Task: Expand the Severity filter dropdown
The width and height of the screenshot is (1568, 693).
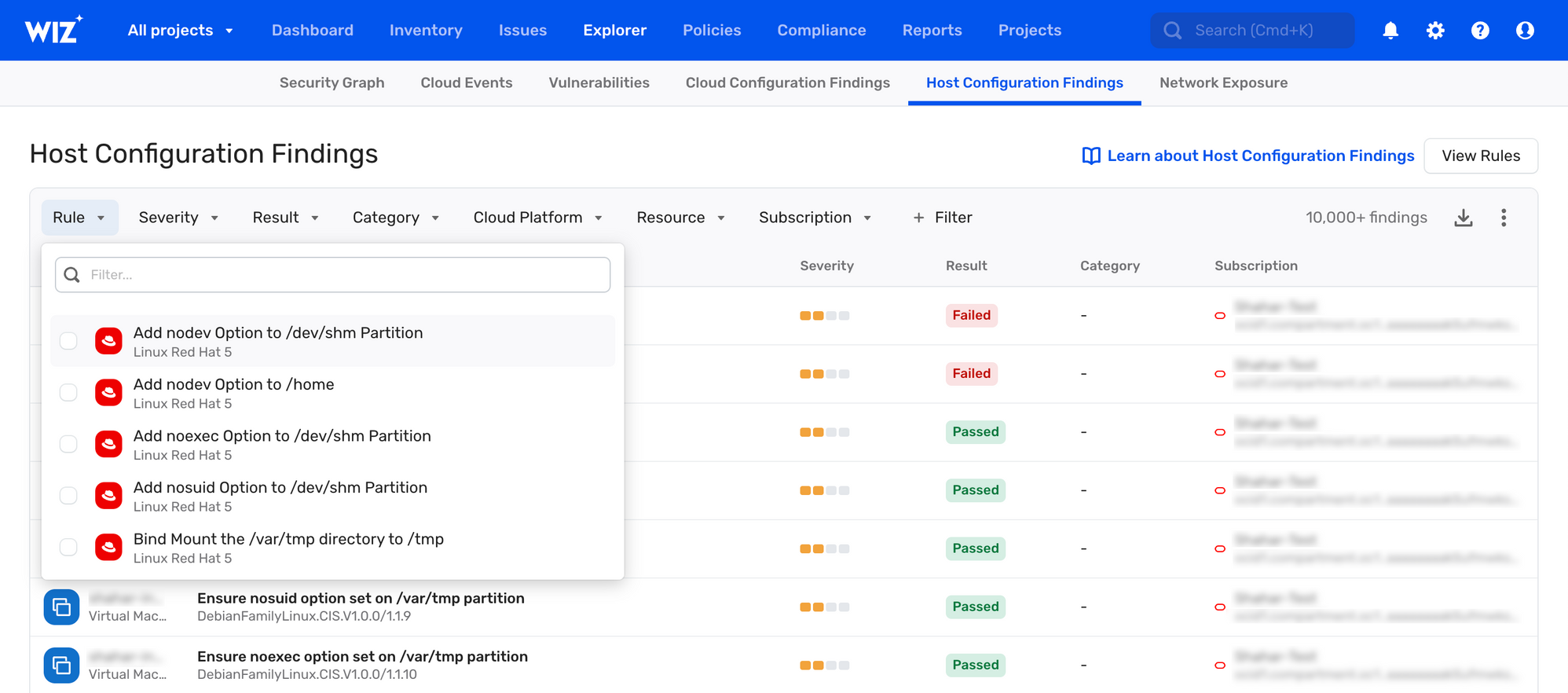Action: 178,218
